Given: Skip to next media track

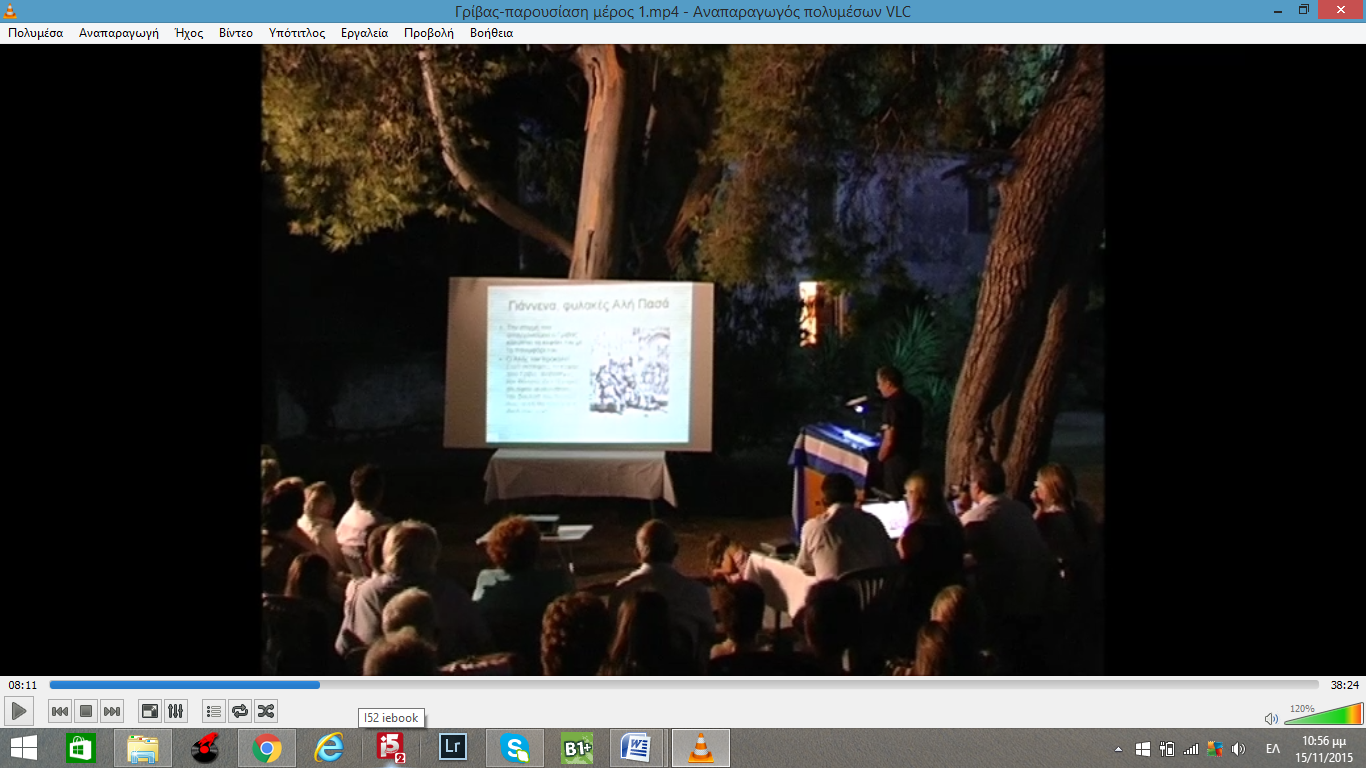Looking at the screenshot, I should [x=112, y=711].
